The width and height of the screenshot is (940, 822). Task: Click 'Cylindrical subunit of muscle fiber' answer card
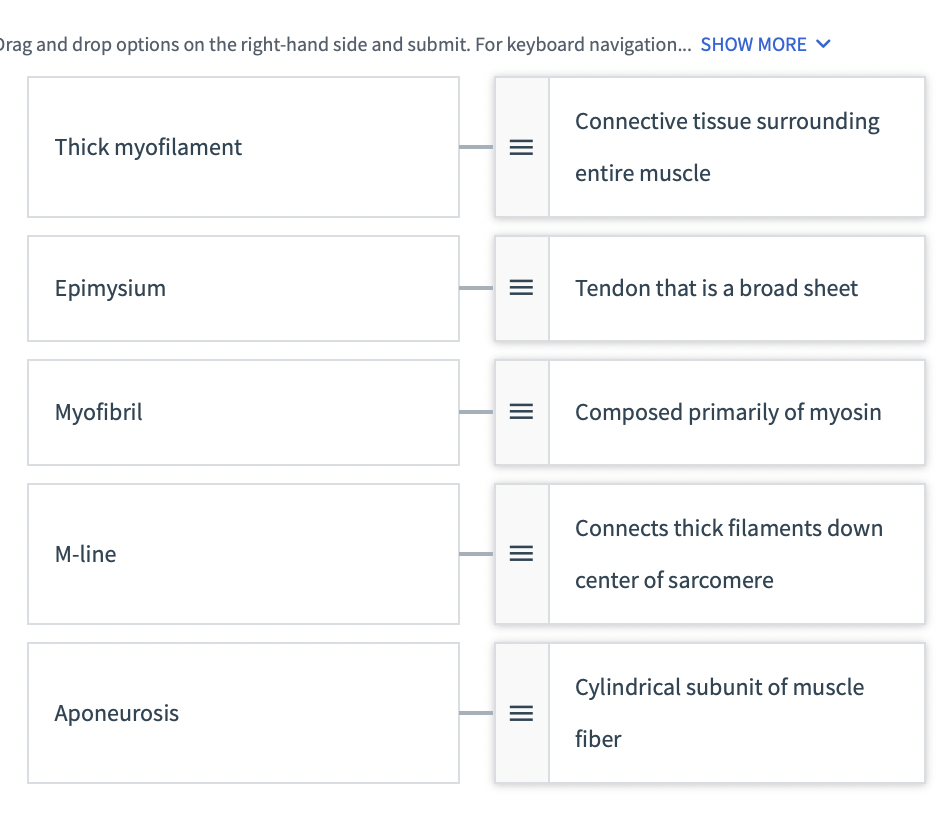pos(735,713)
